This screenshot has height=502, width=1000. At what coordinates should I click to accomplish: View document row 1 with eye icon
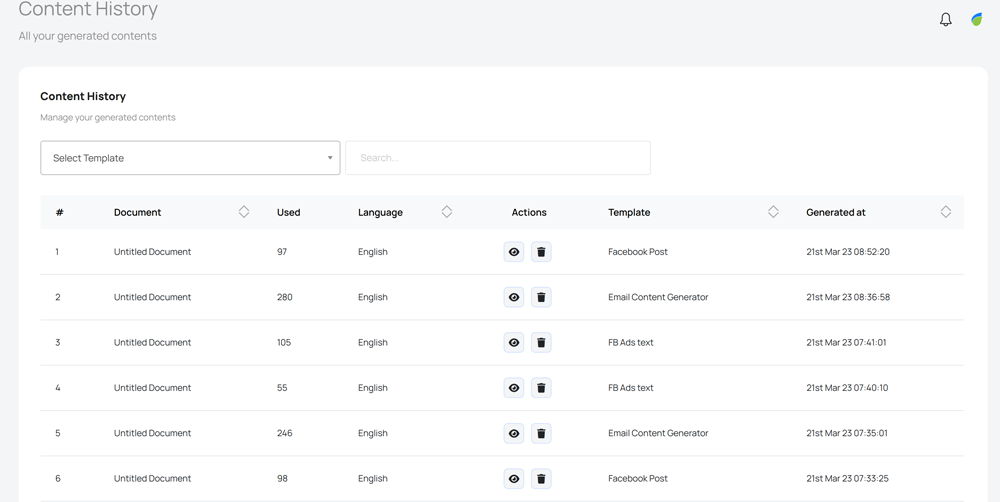[x=514, y=252]
